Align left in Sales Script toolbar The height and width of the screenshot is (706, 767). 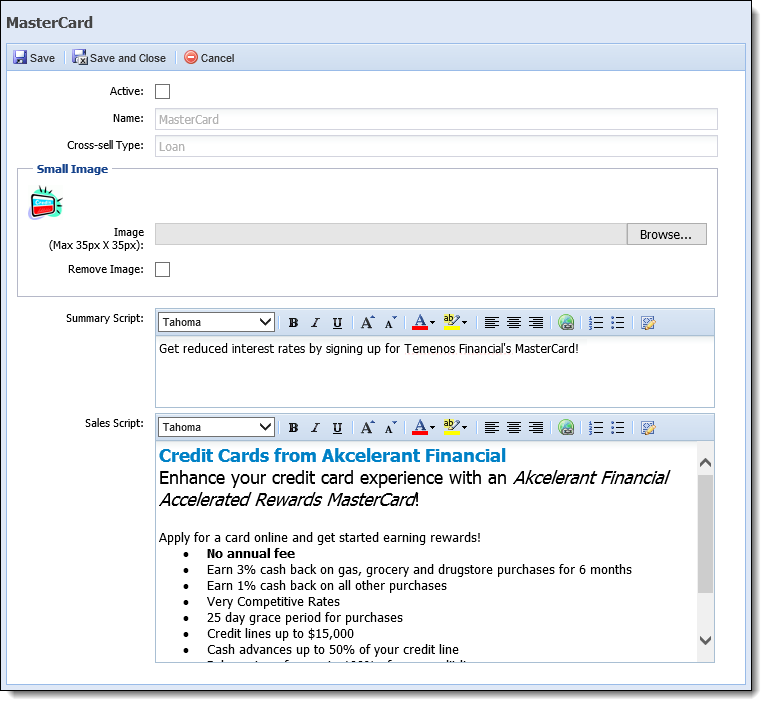(492, 428)
